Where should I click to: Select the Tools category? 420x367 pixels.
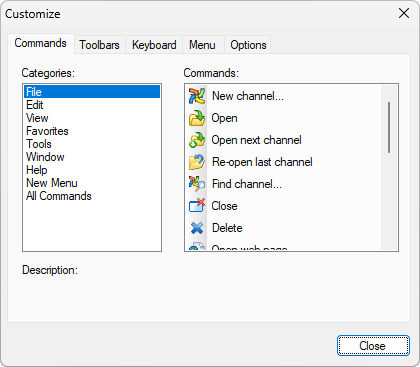click(x=92, y=144)
